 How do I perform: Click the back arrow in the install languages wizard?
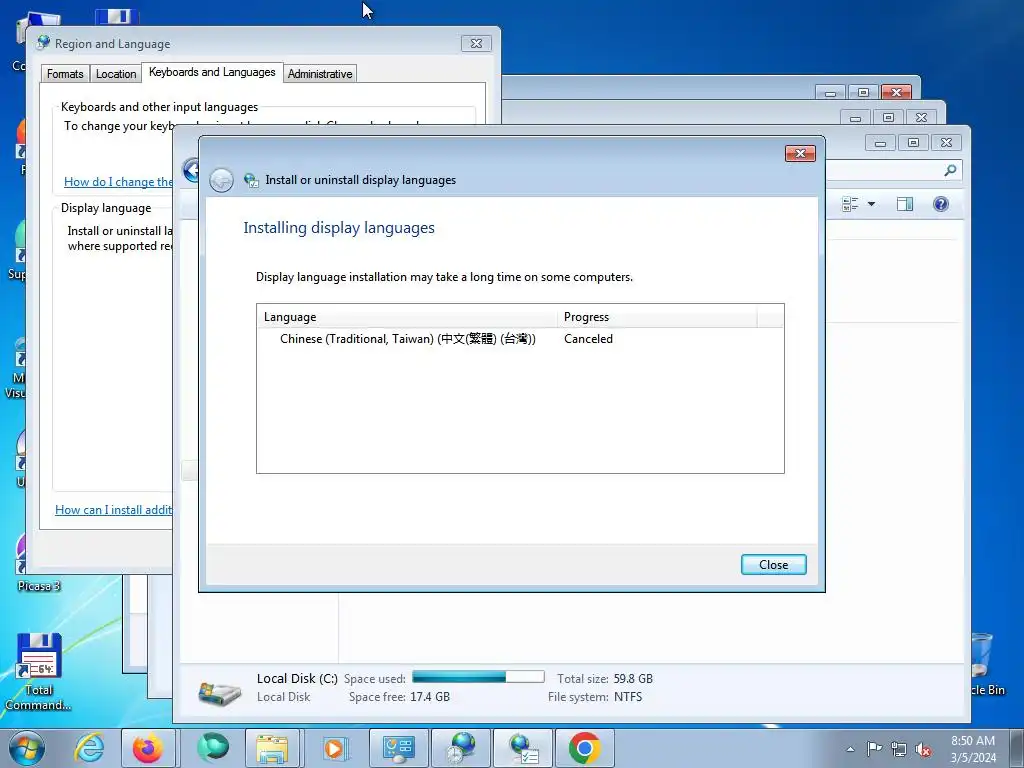(221, 180)
